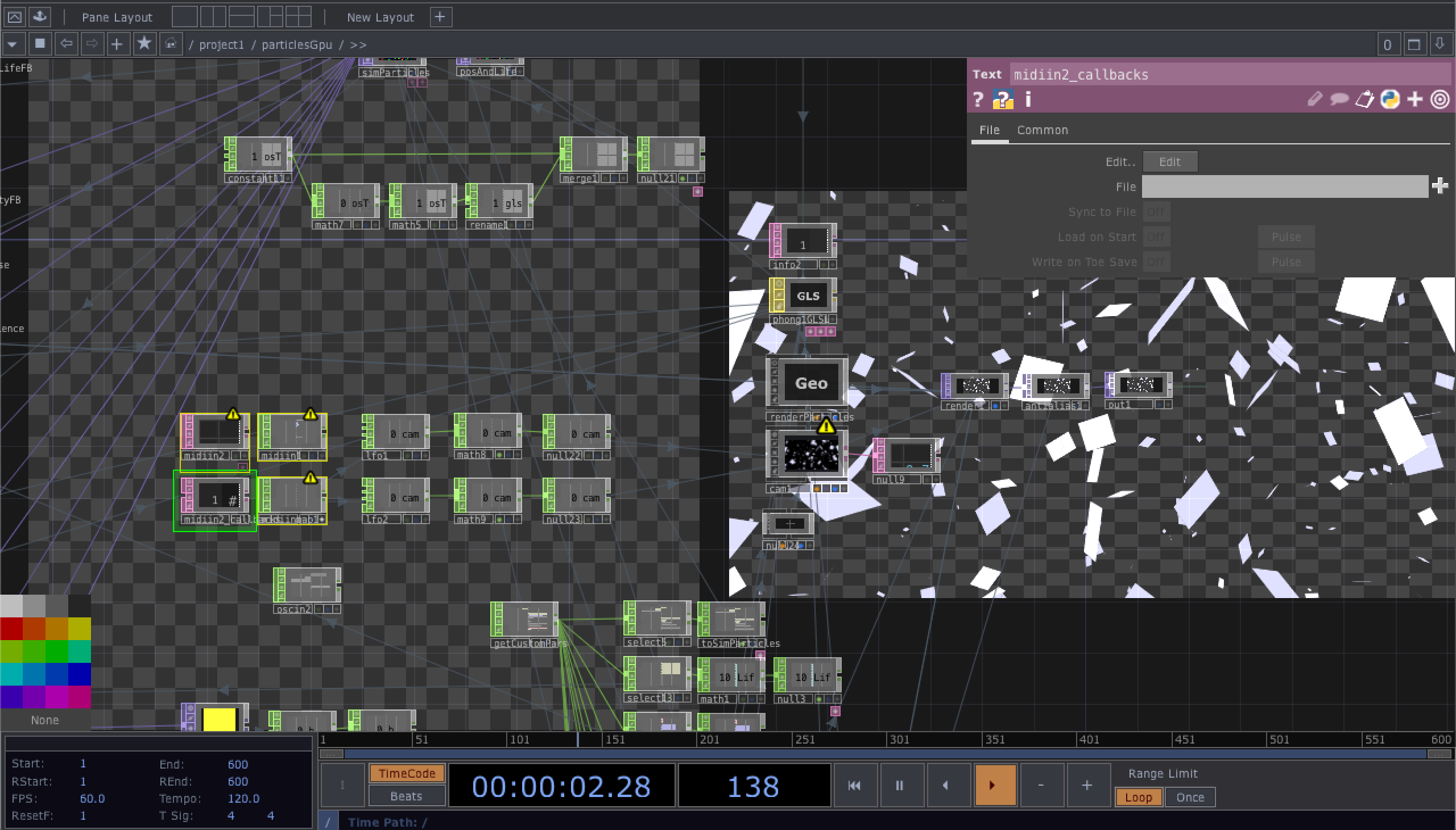Viewport: 1456px width, 830px height.
Task: Toggle Loop range limit
Action: tap(1138, 798)
